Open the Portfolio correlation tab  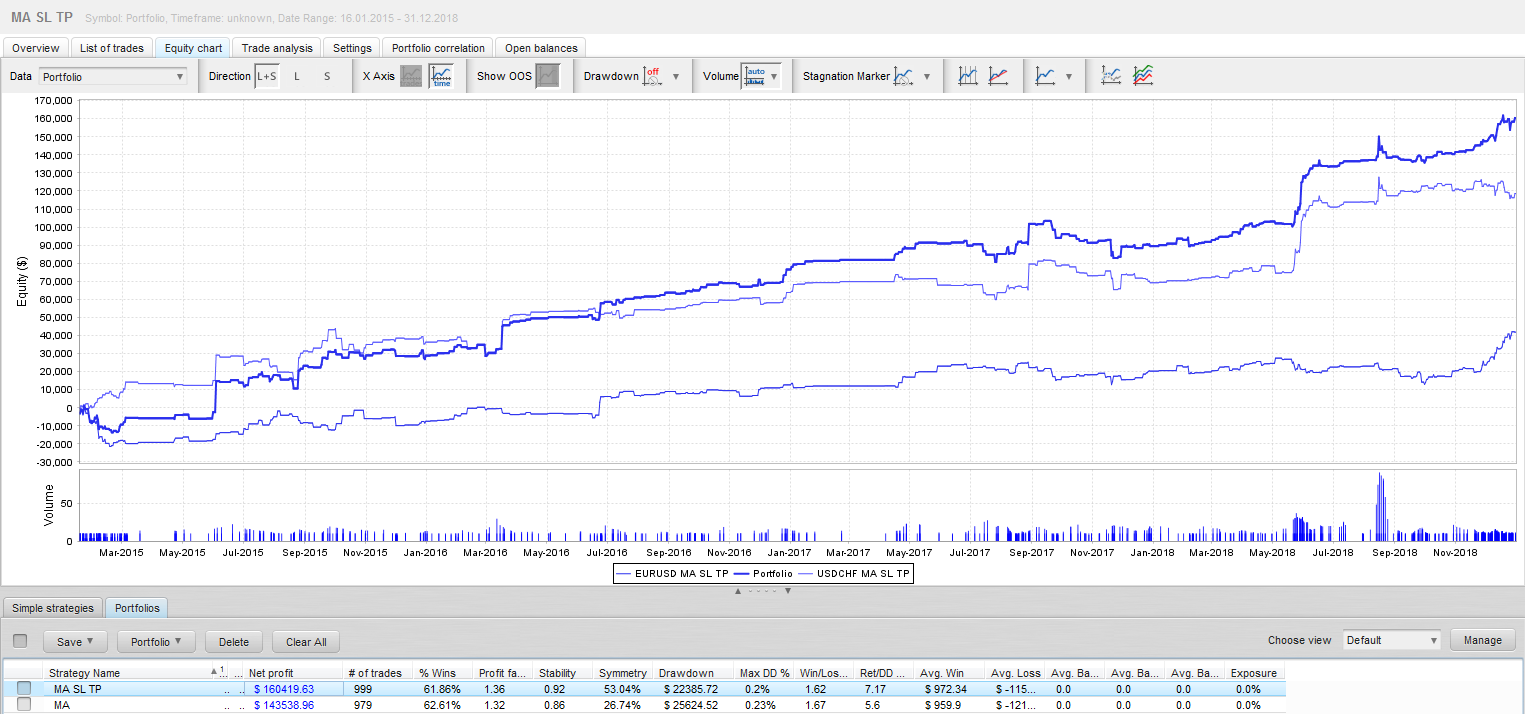(438, 48)
